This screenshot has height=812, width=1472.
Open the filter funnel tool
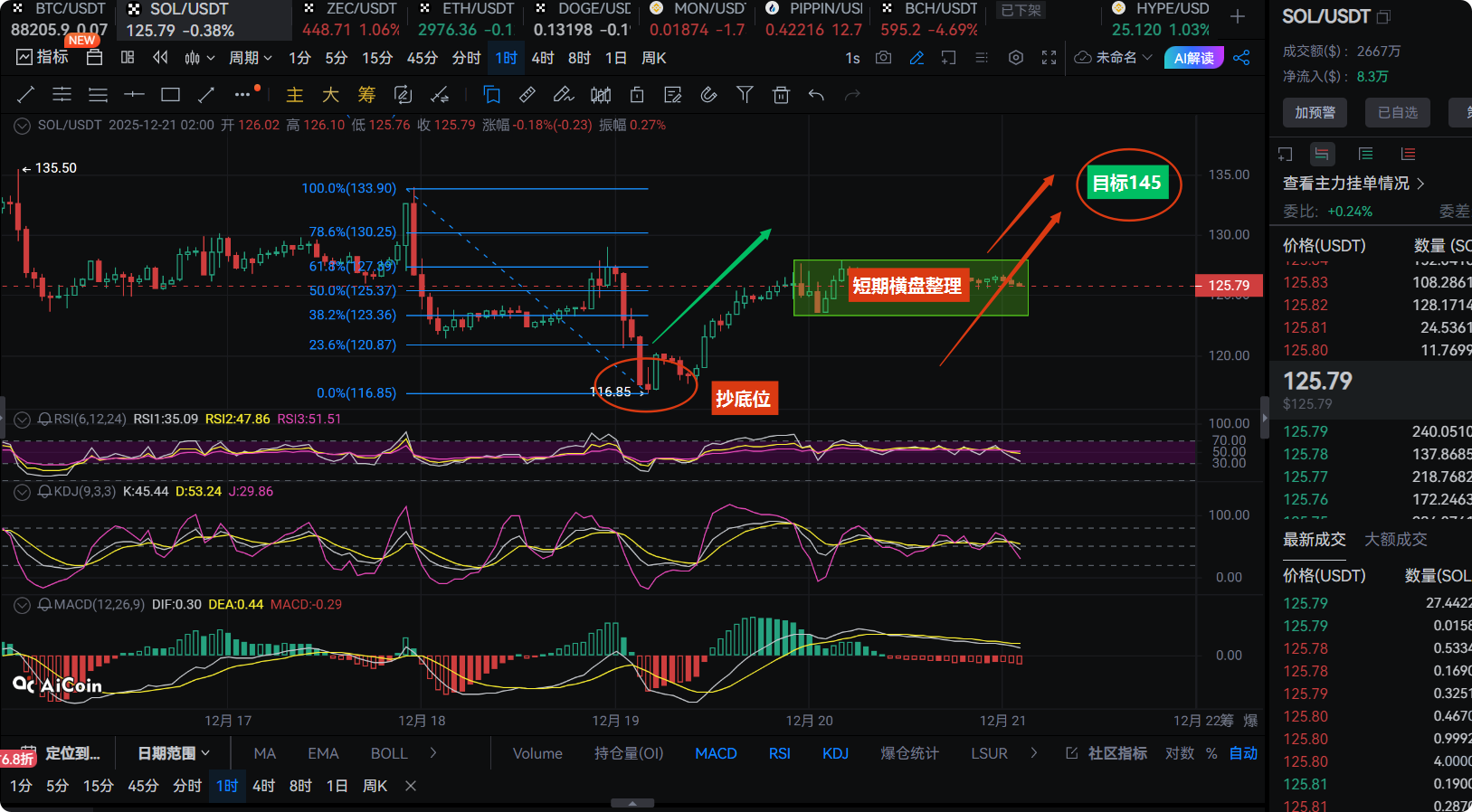pyautogui.click(x=745, y=95)
